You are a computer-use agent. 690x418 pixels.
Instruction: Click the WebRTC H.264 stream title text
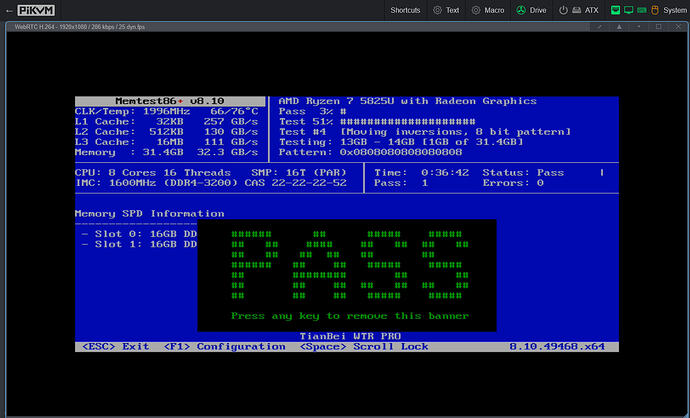(80, 27)
